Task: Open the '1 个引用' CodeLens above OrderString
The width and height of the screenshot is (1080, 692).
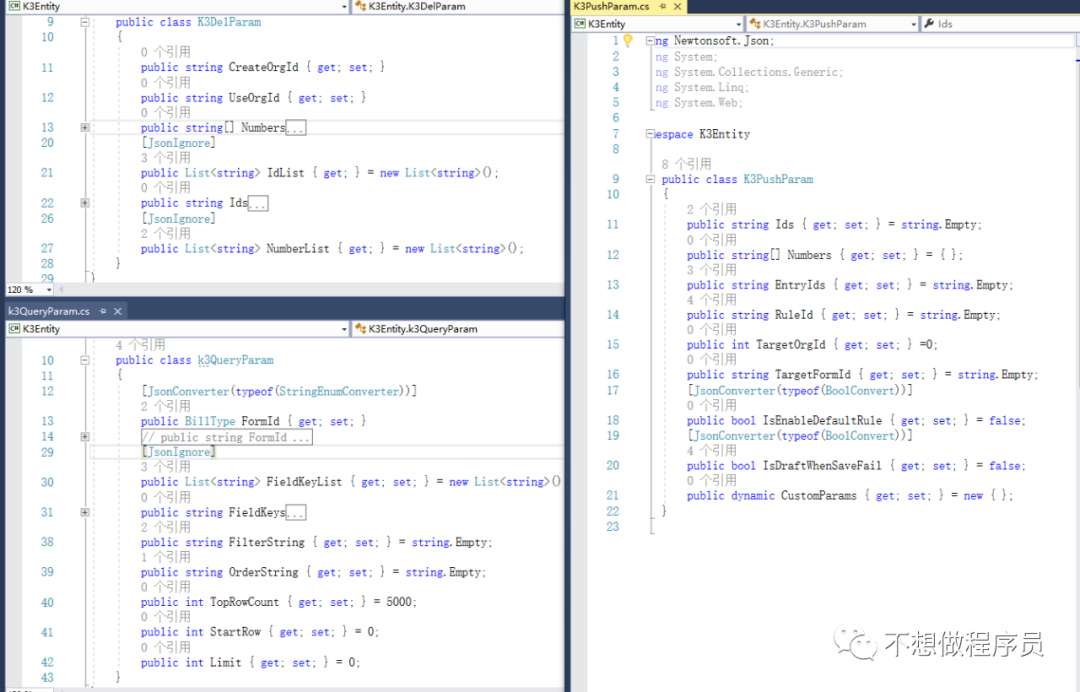Action: [165, 557]
